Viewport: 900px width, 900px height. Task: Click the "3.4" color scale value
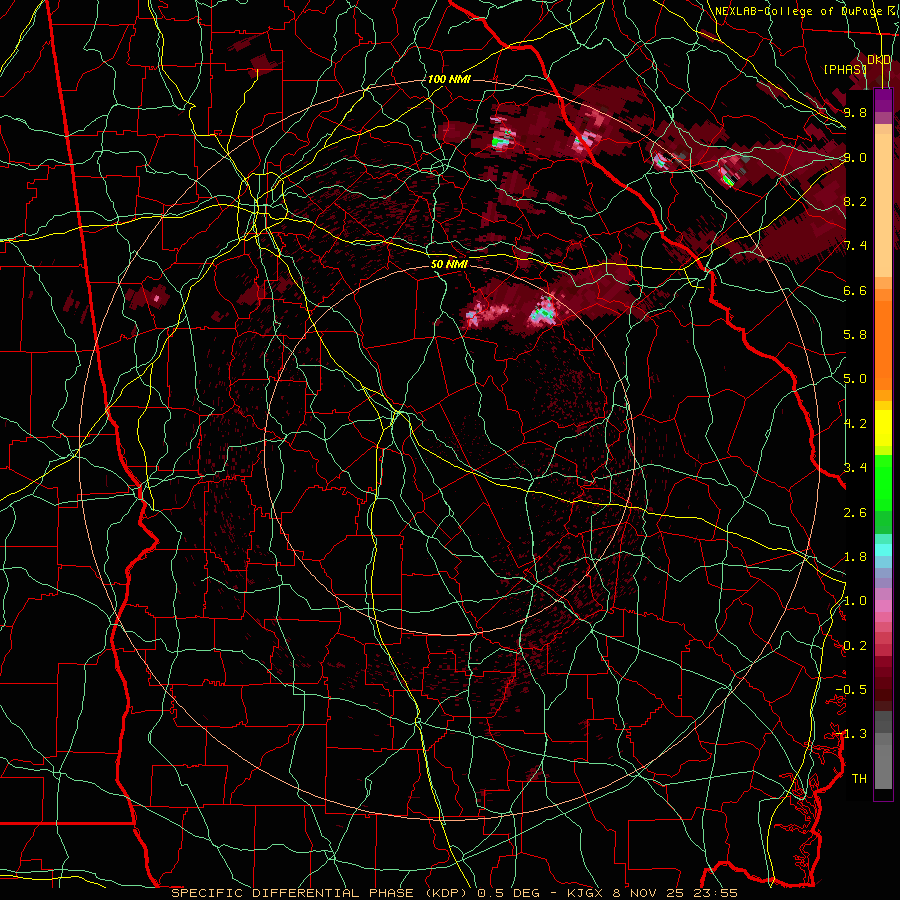(x=855, y=468)
